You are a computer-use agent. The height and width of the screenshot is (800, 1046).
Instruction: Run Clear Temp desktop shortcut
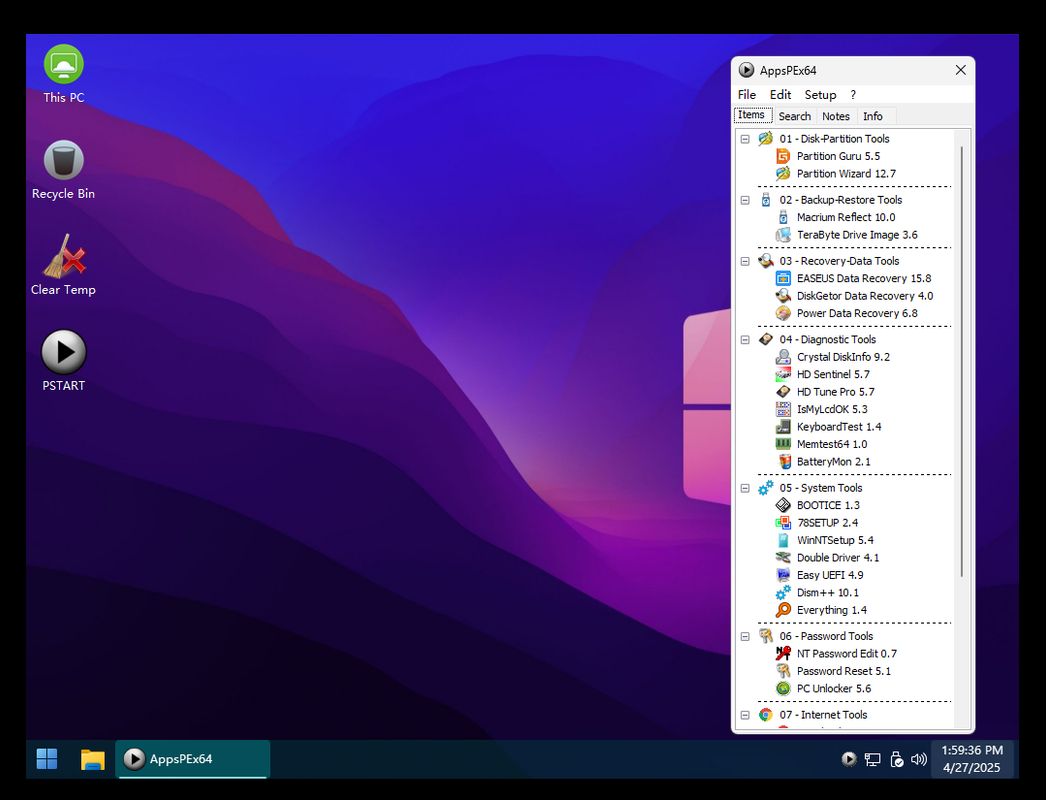[x=63, y=266]
